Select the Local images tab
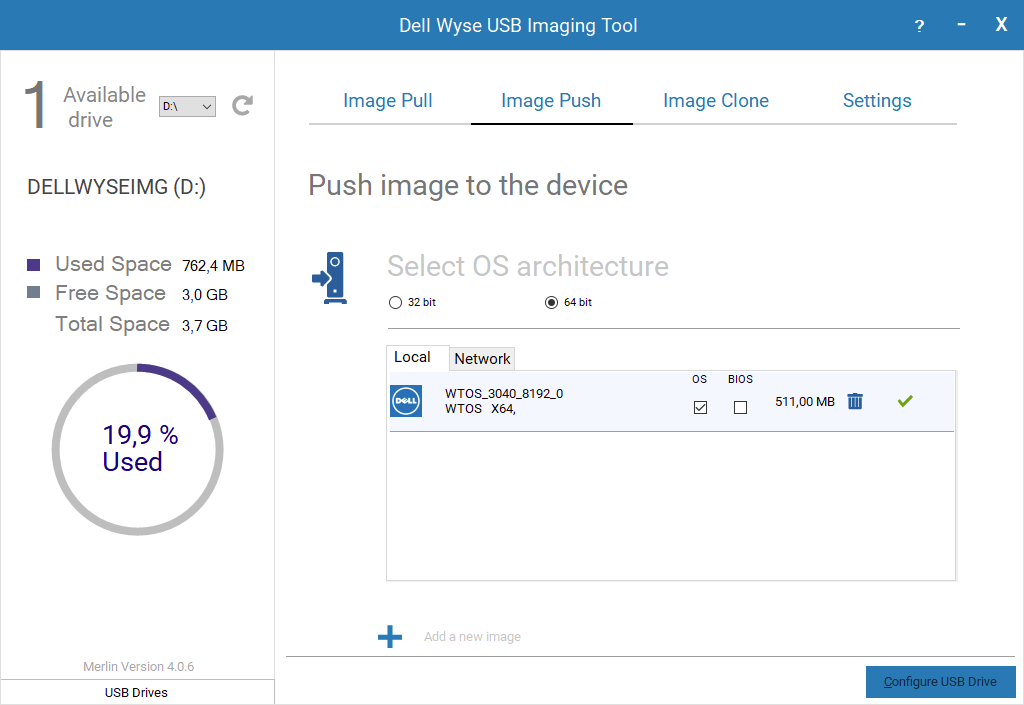Screen dimensions: 1024x705 point(417,357)
